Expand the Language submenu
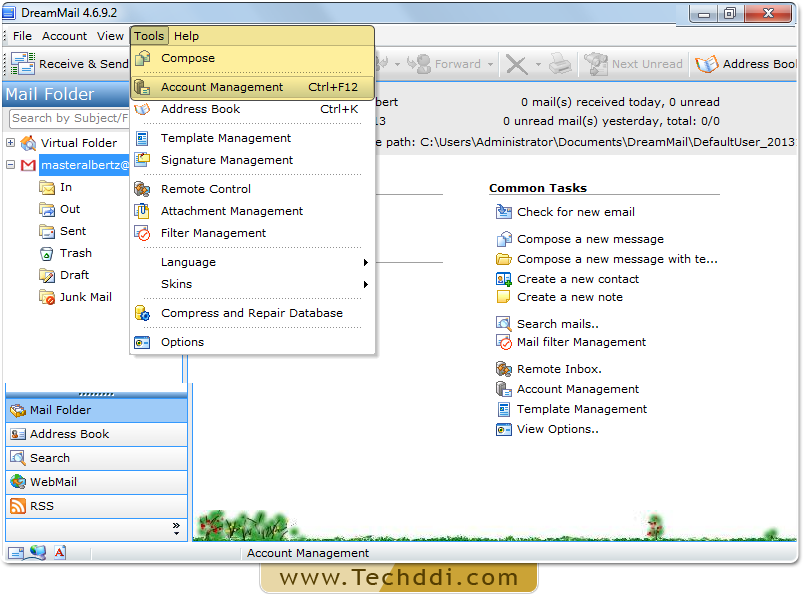Screen dimensions: 803x594 (x=366, y=262)
